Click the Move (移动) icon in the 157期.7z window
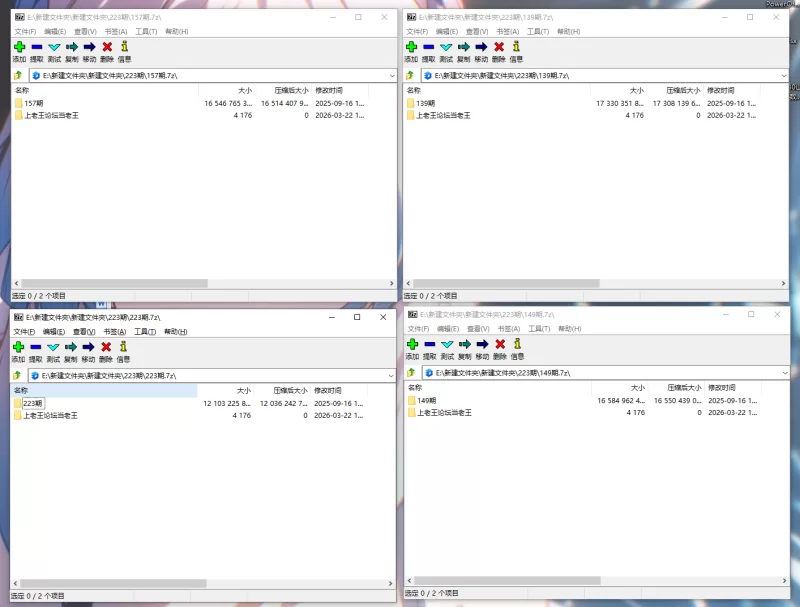800x607 pixels. 89,47
